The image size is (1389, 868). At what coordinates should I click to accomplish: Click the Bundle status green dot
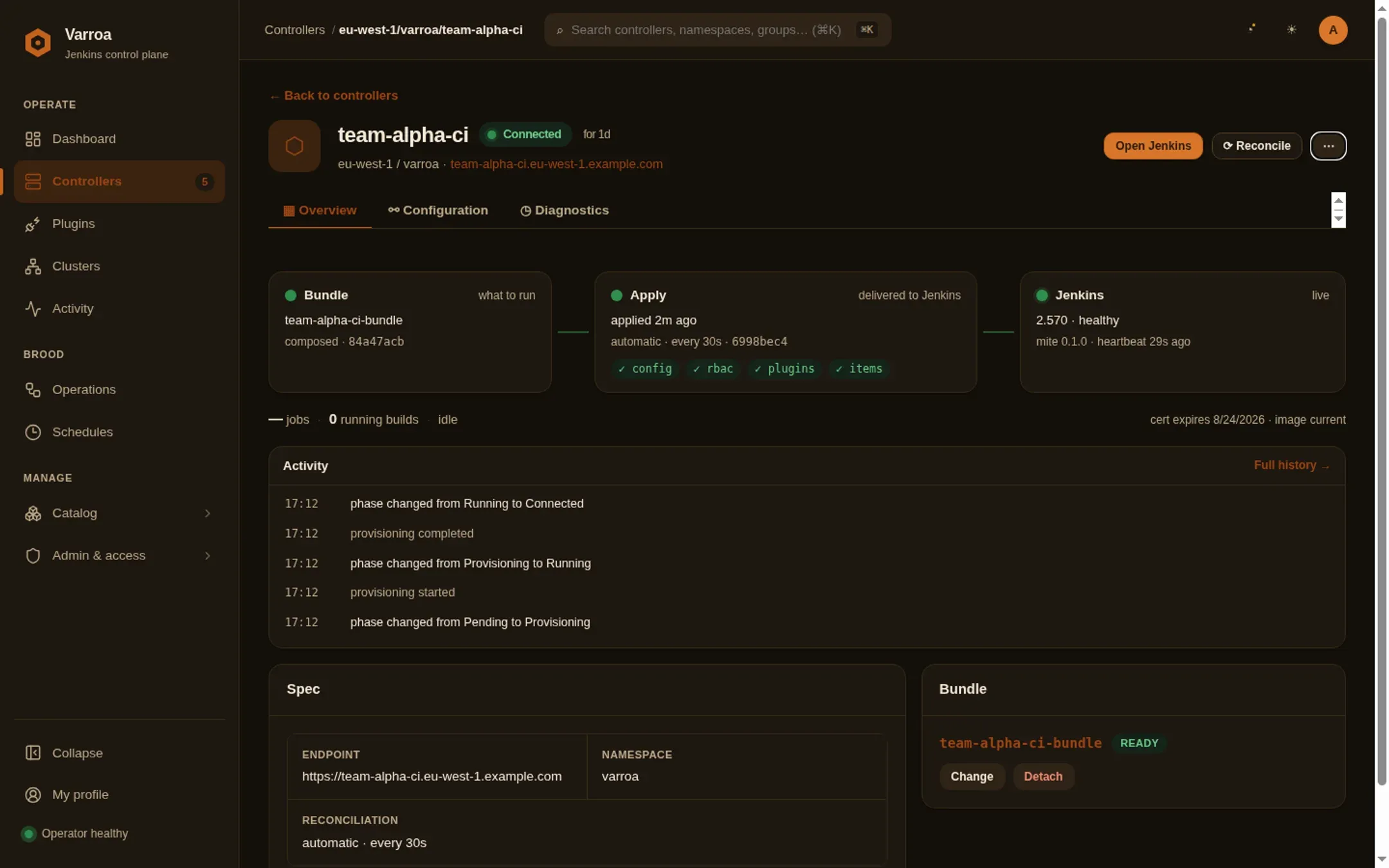pyautogui.click(x=291, y=295)
